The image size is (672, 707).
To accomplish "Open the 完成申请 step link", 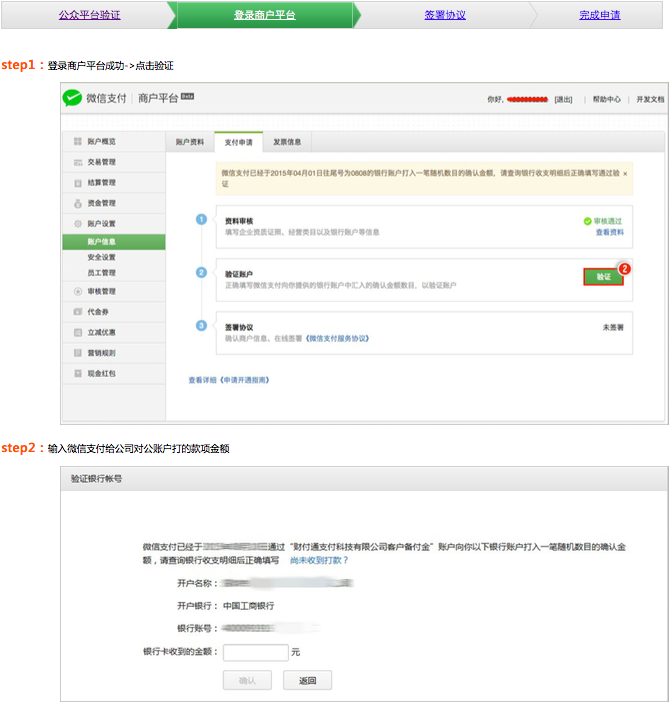I will pos(600,15).
